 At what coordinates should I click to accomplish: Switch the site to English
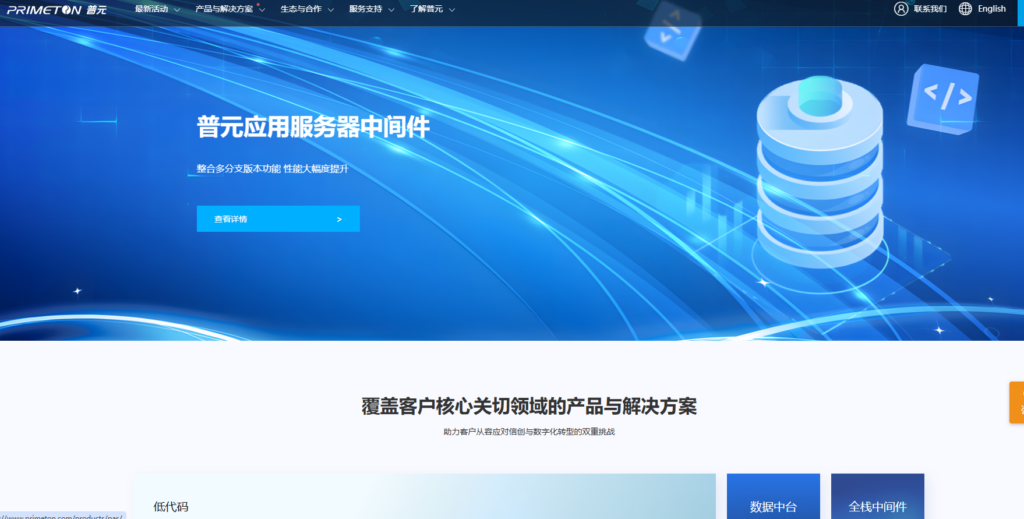coord(991,8)
